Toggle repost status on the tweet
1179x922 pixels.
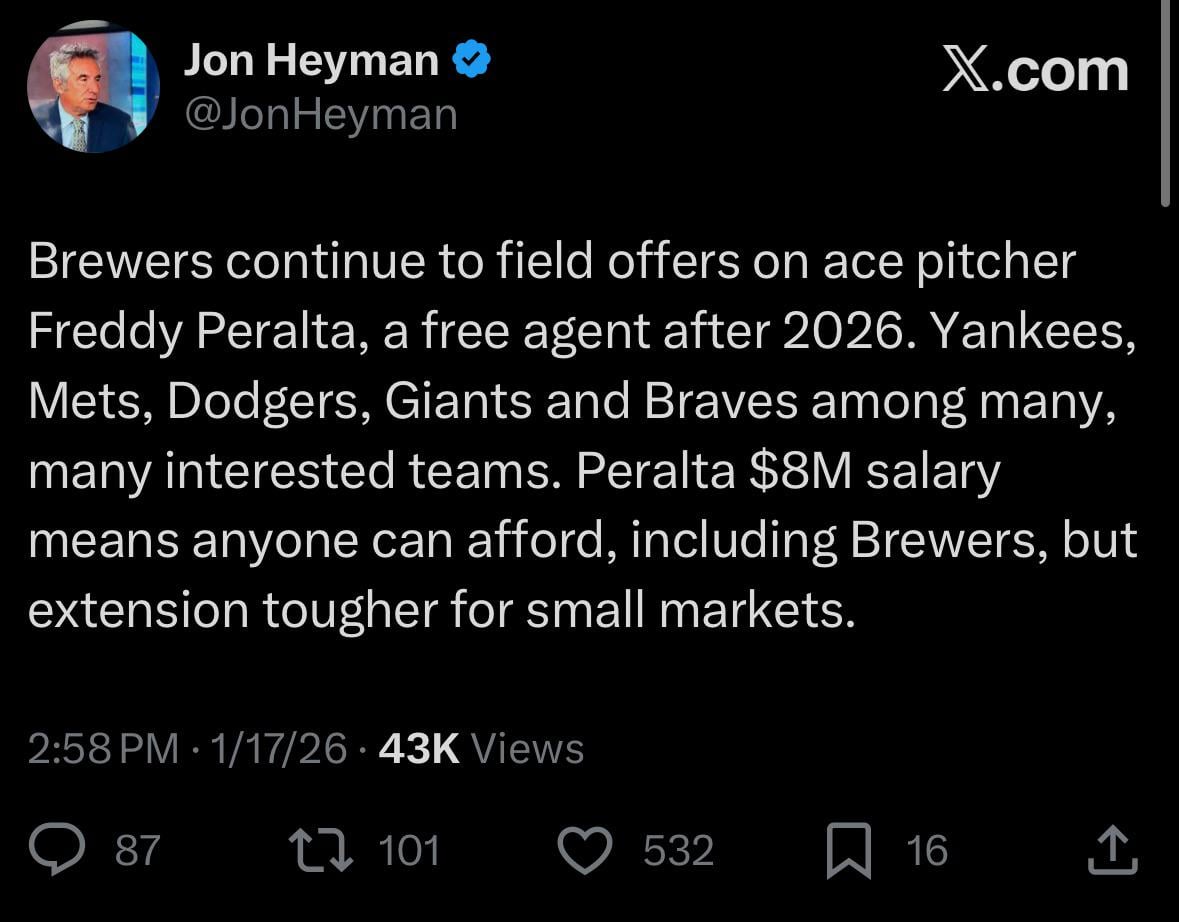tap(322, 849)
